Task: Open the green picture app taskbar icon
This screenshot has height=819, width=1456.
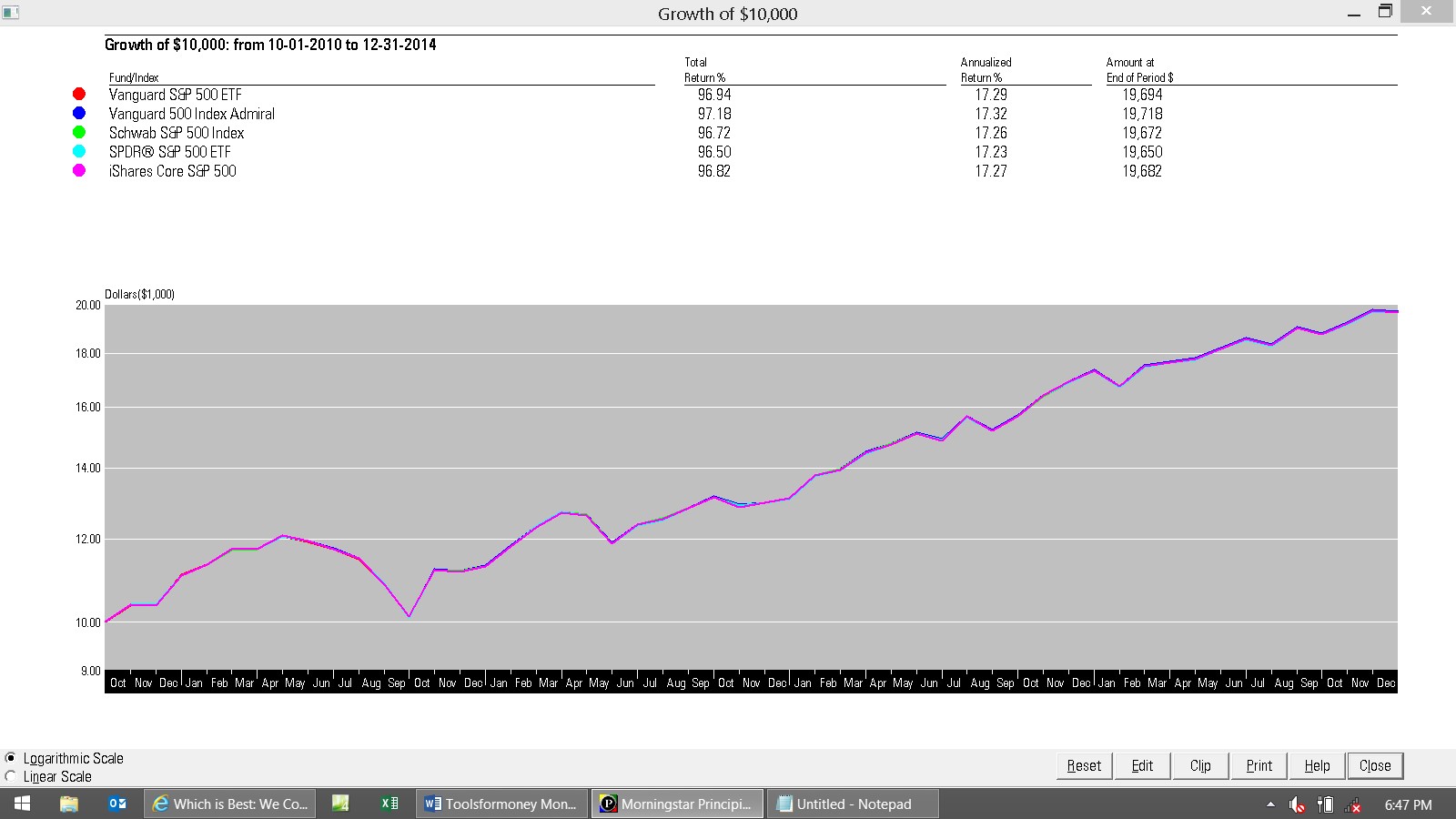Action: click(x=340, y=804)
